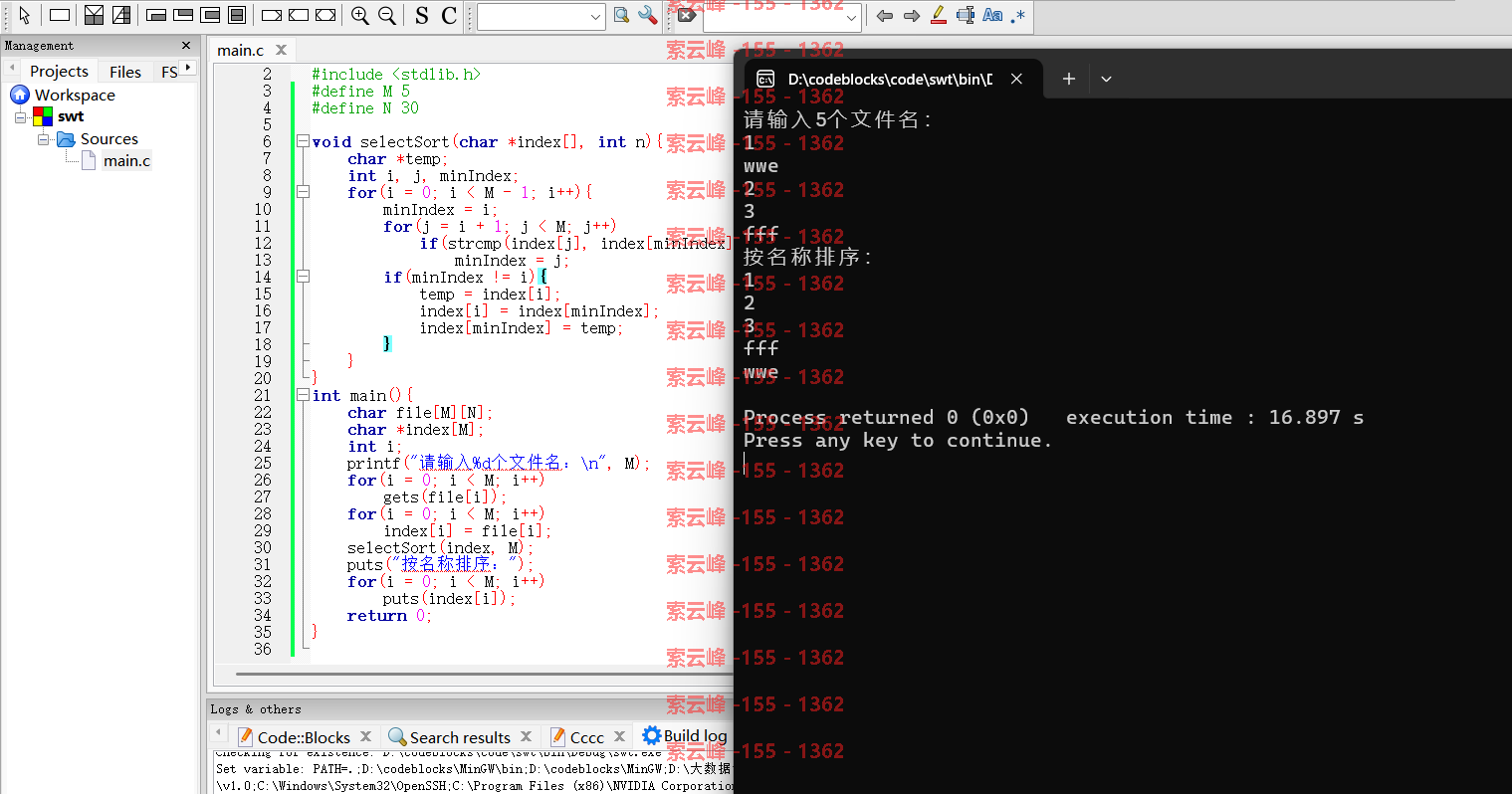Viewport: 1512px width, 794px height.
Task: Switch to the FS tab in Management
Action: pos(169,72)
